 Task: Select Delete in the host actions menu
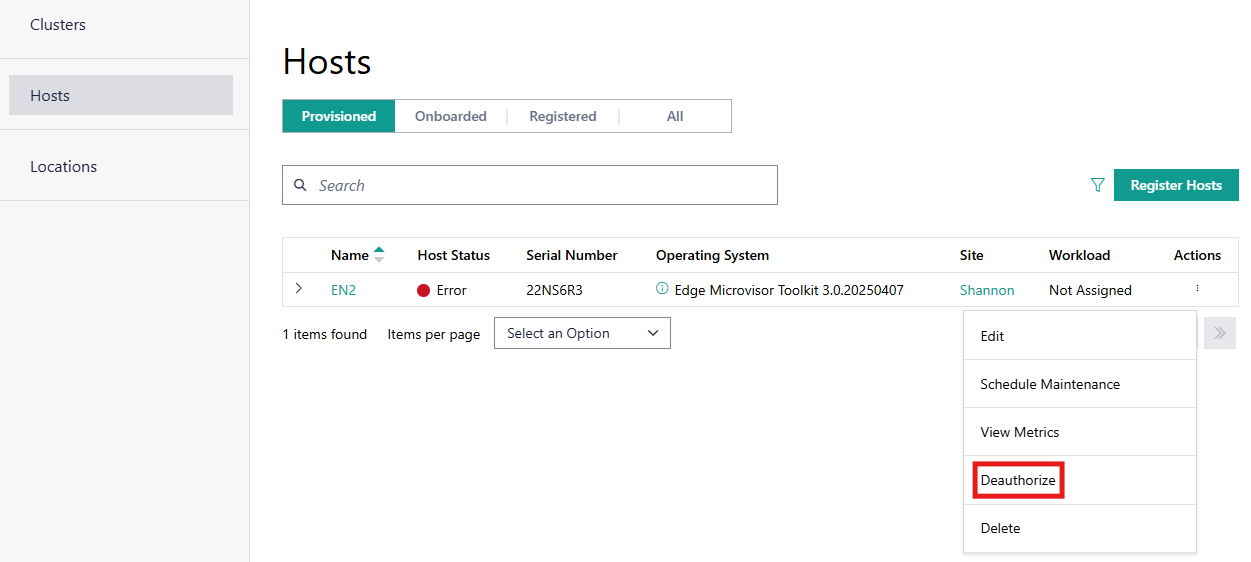tap(1000, 528)
